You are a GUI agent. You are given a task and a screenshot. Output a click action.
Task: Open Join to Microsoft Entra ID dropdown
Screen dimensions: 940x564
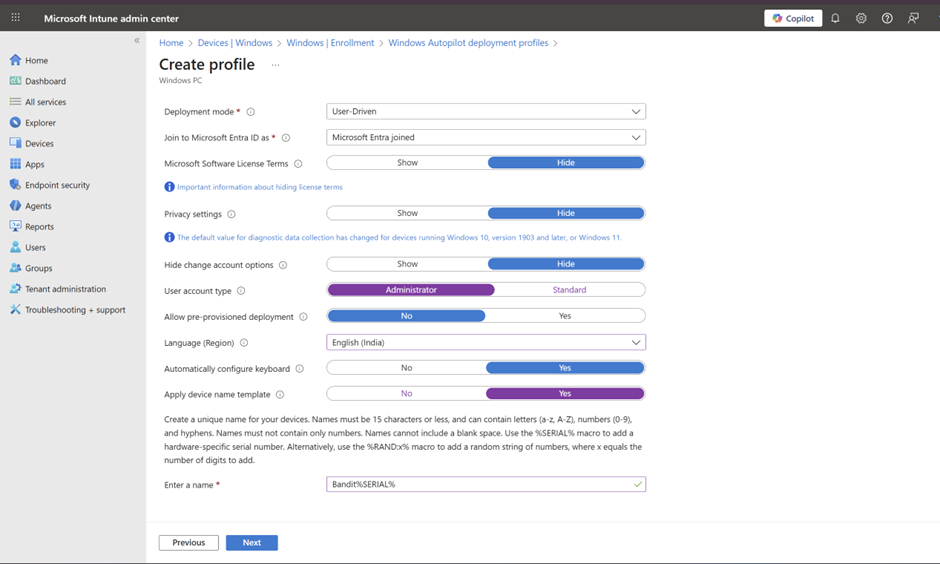pyautogui.click(x=486, y=138)
